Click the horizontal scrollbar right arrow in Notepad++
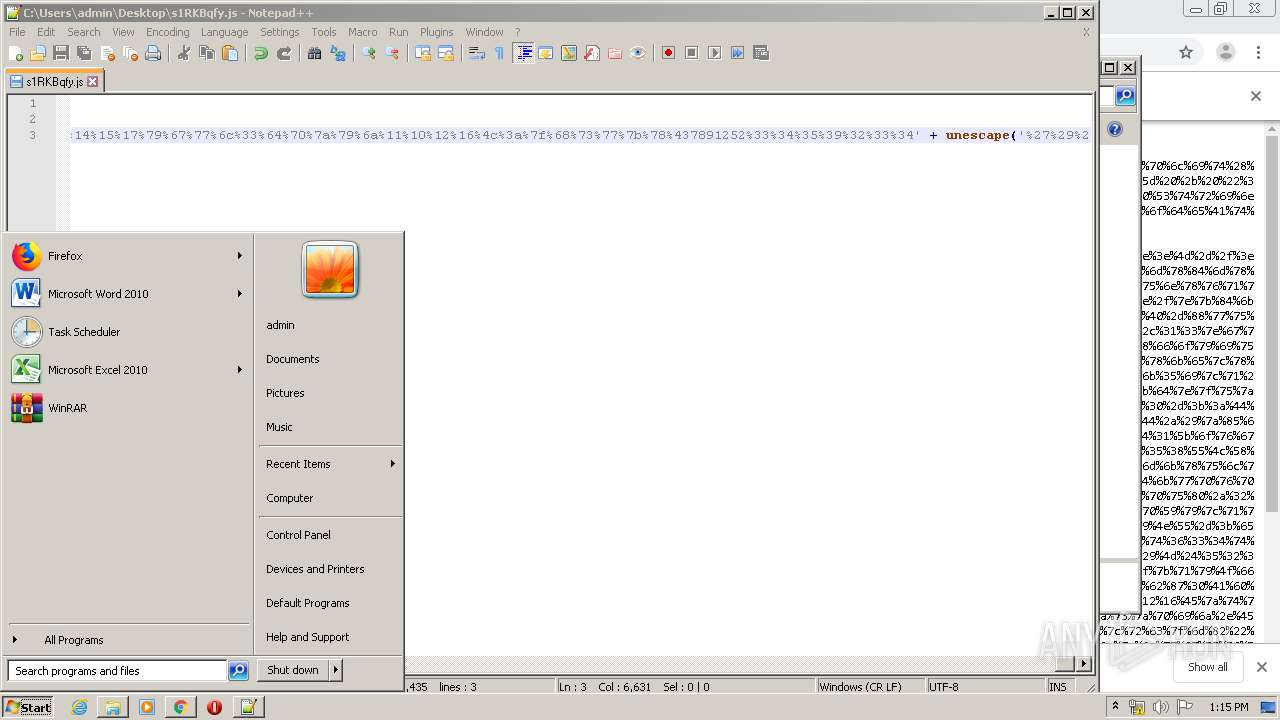This screenshot has height=720, width=1280. click(x=1083, y=663)
